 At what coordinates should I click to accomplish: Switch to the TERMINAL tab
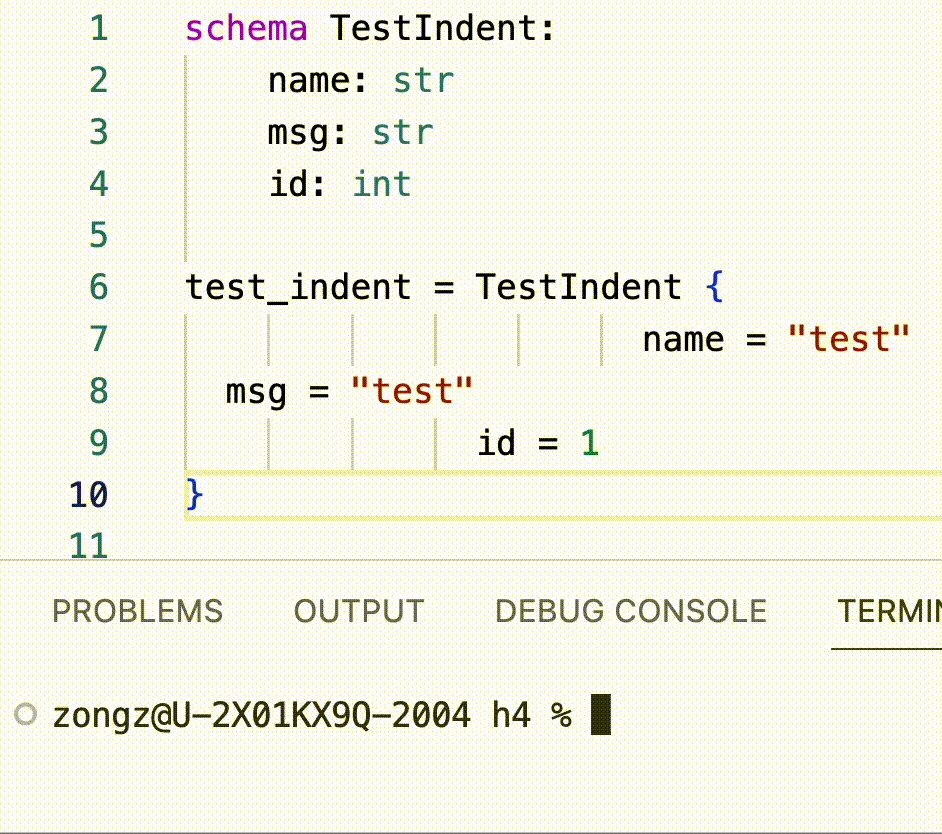(x=889, y=611)
